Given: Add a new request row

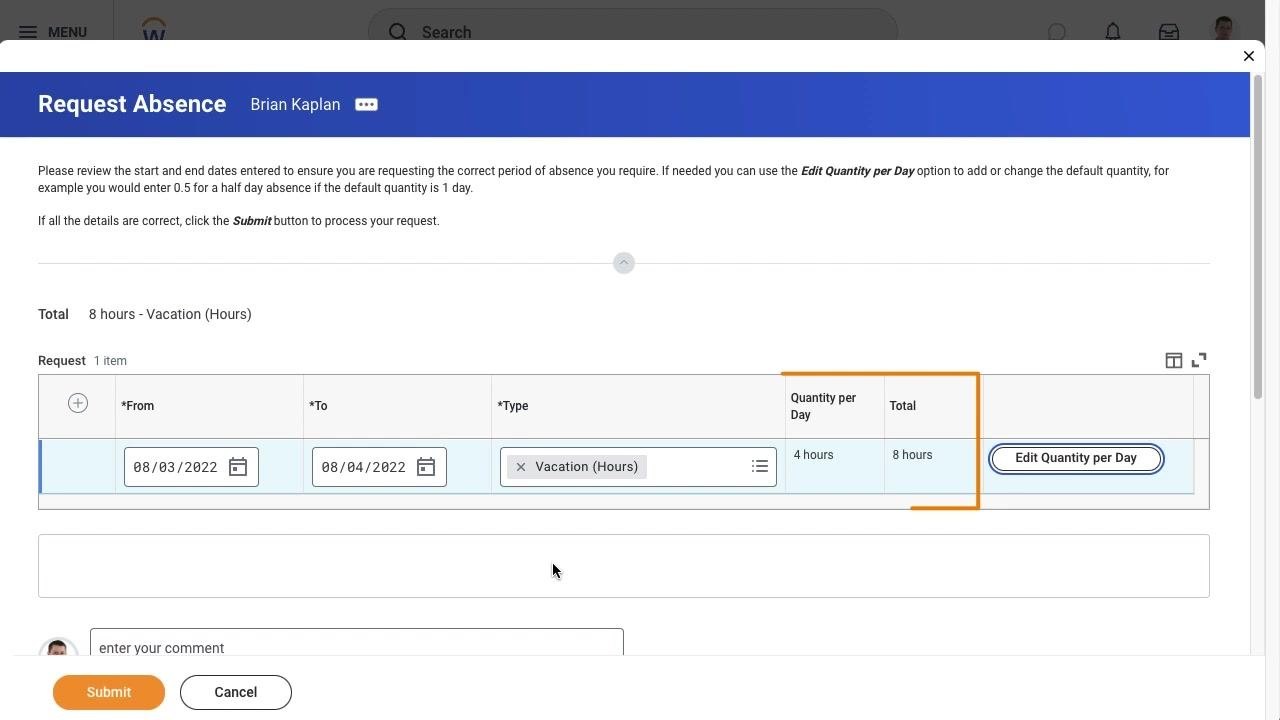Looking at the screenshot, I should click(x=78, y=403).
